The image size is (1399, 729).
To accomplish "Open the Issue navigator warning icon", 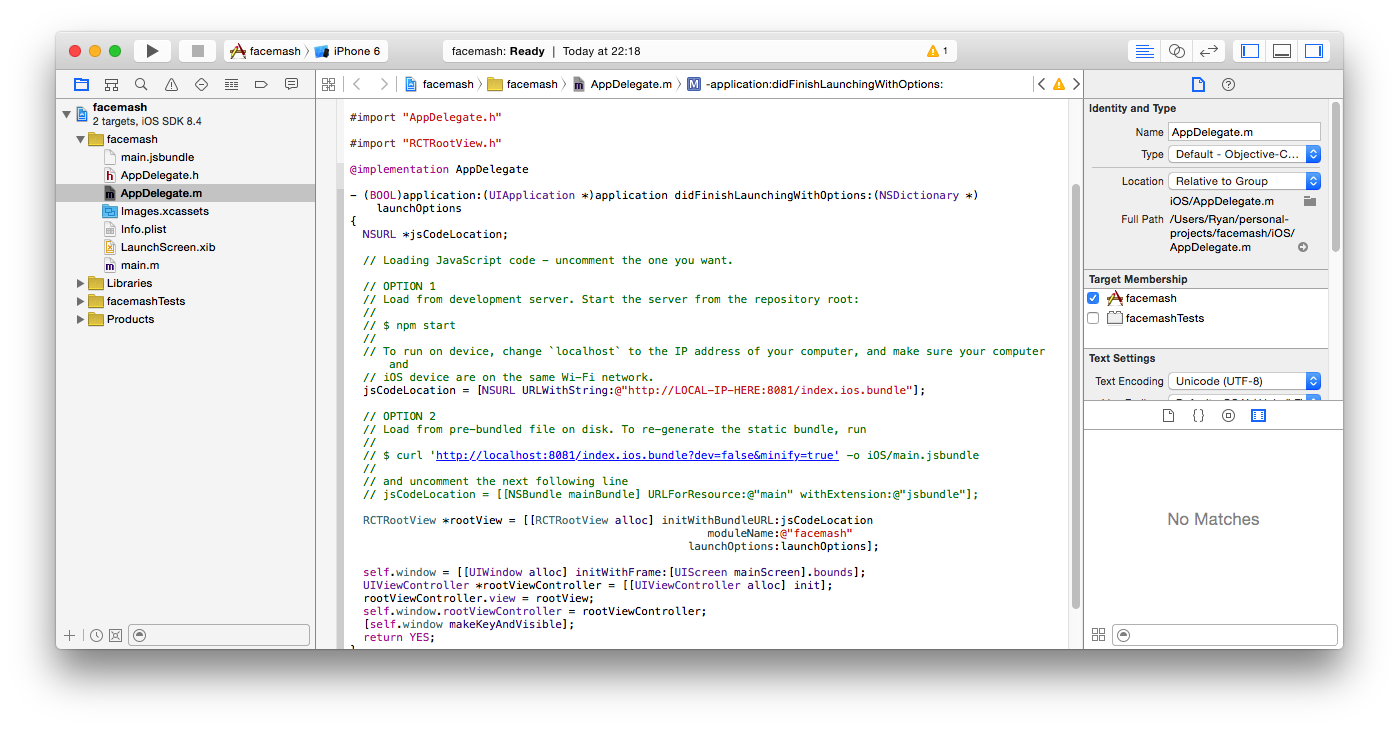I will [x=171, y=85].
